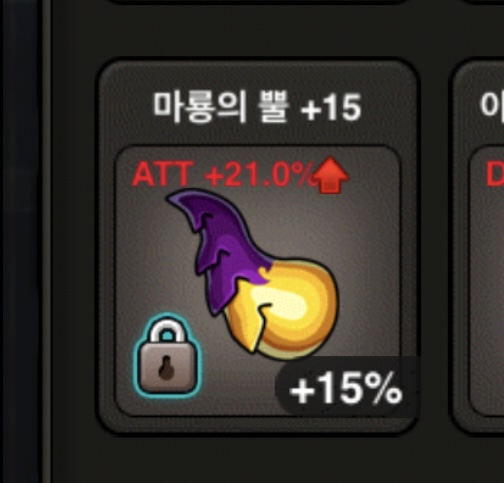Select the partially visible item card on the right

coord(477,246)
